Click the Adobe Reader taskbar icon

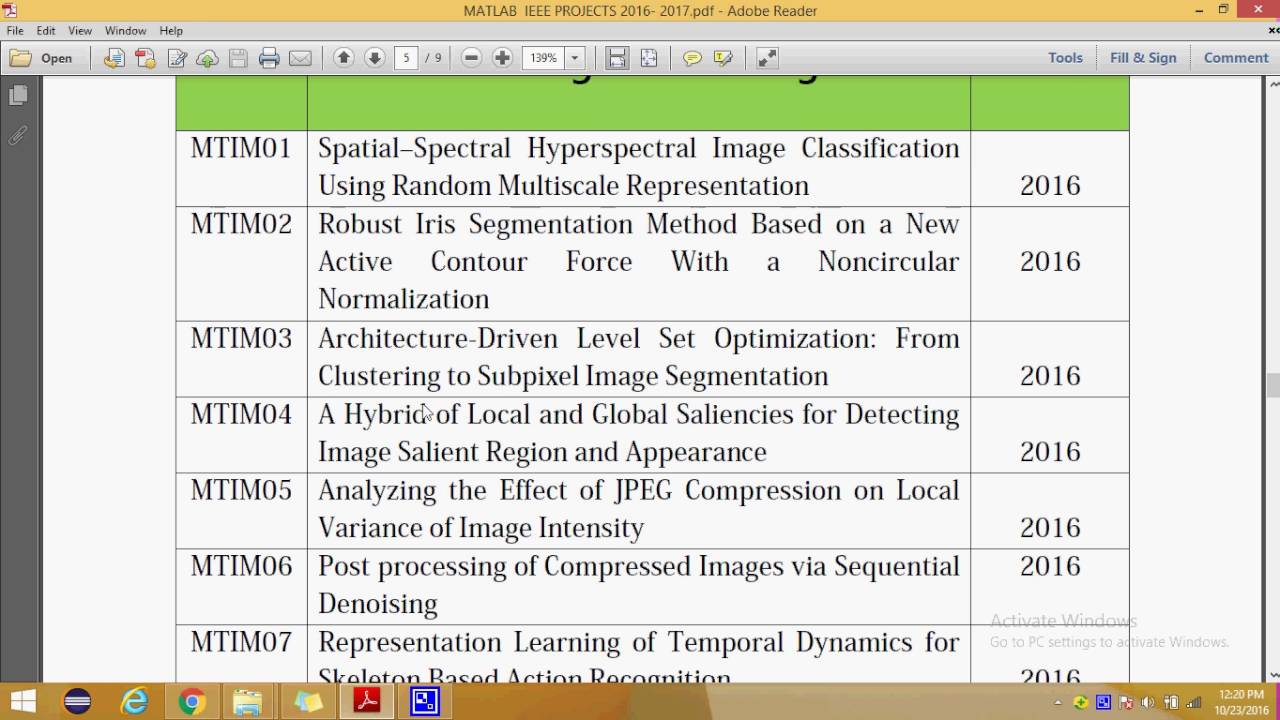click(x=367, y=702)
